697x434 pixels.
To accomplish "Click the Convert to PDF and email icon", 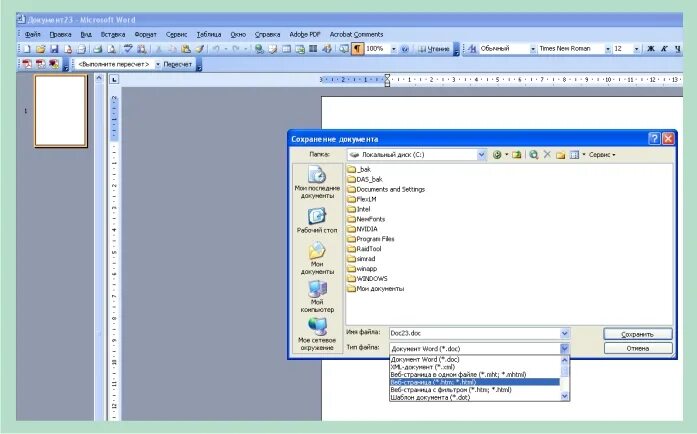I will click(x=40, y=64).
